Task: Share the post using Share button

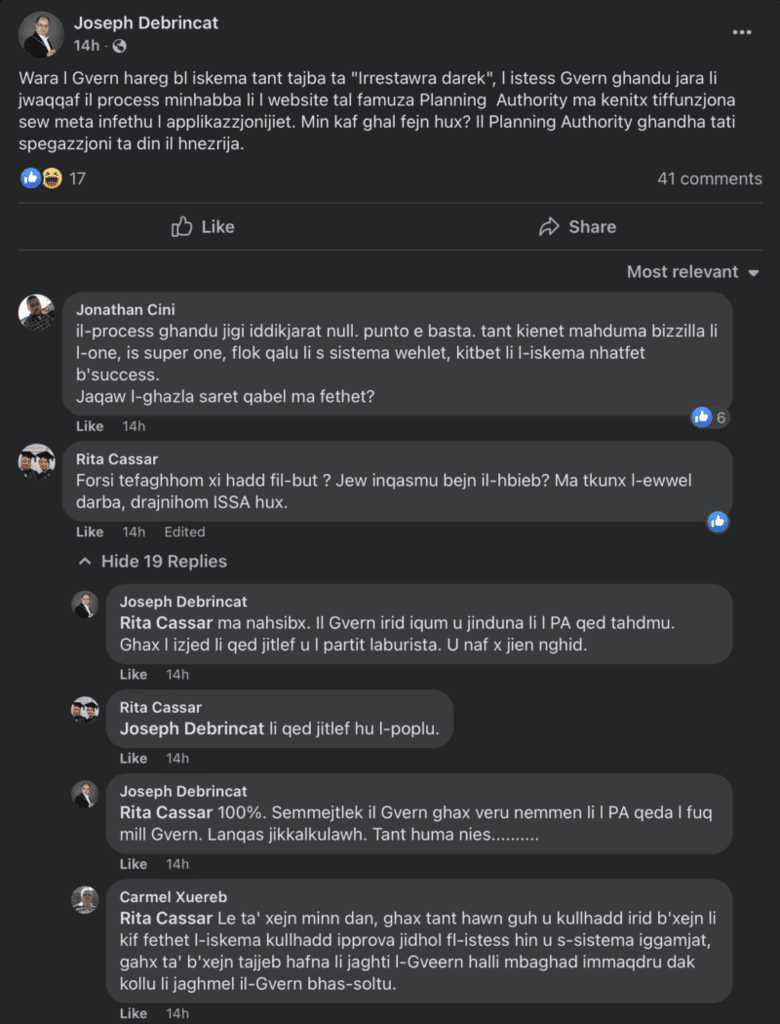Action: tap(577, 227)
